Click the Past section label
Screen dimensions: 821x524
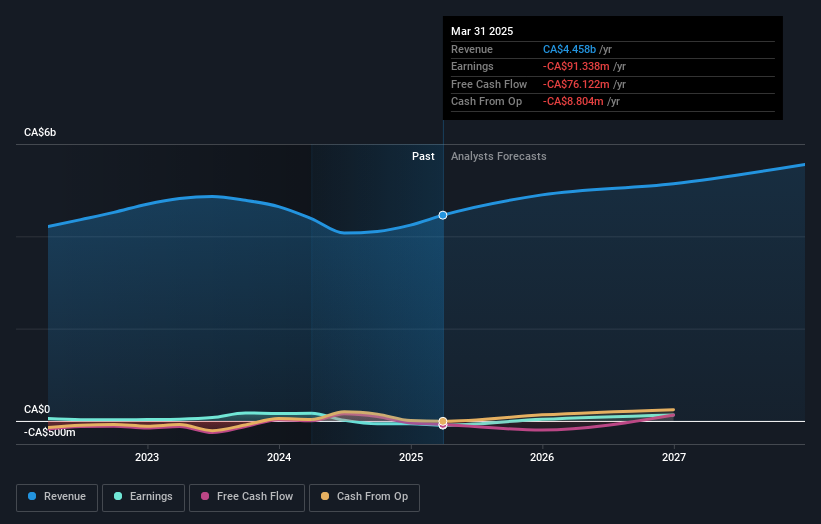423,157
